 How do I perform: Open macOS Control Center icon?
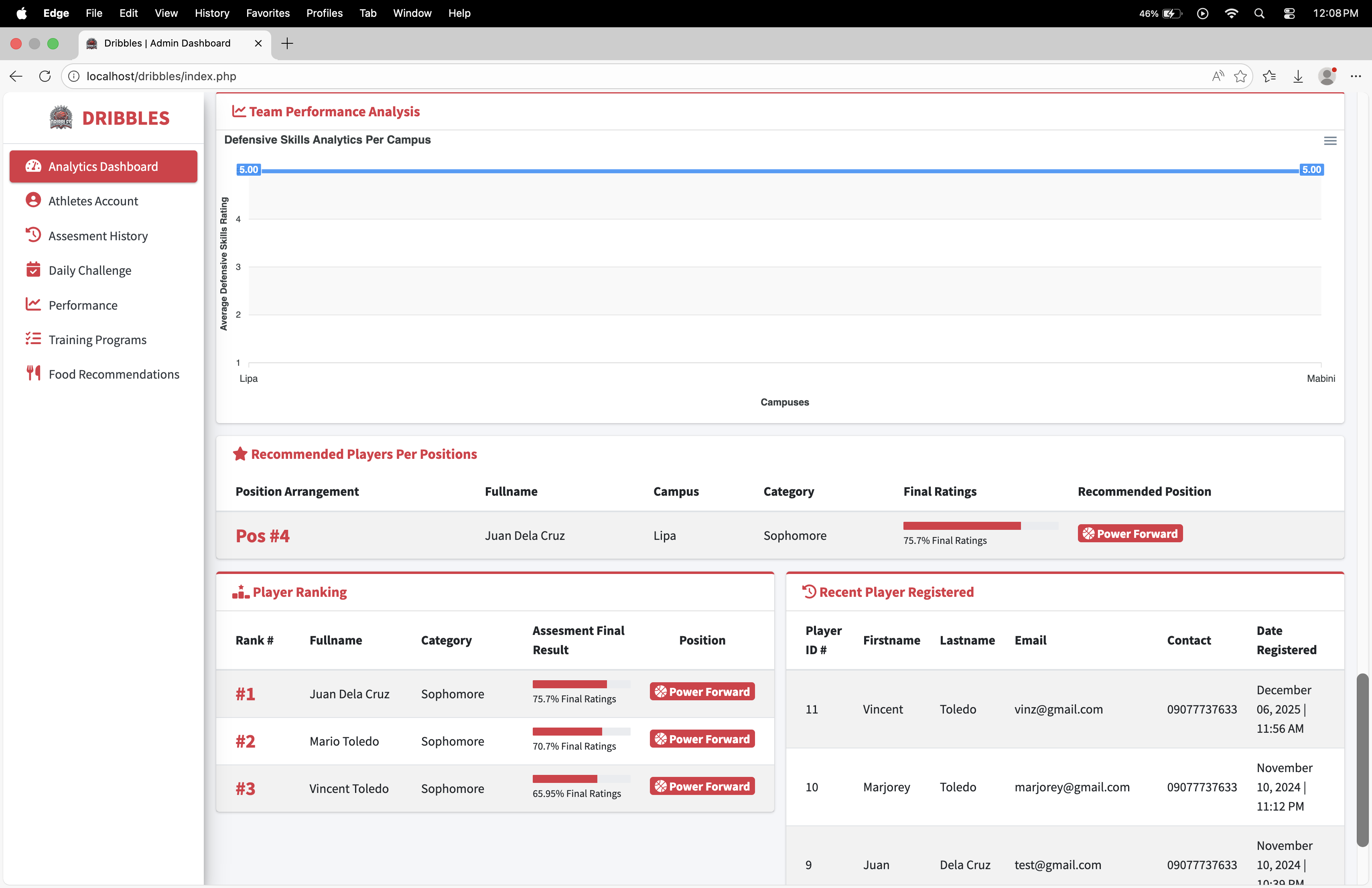1290,13
